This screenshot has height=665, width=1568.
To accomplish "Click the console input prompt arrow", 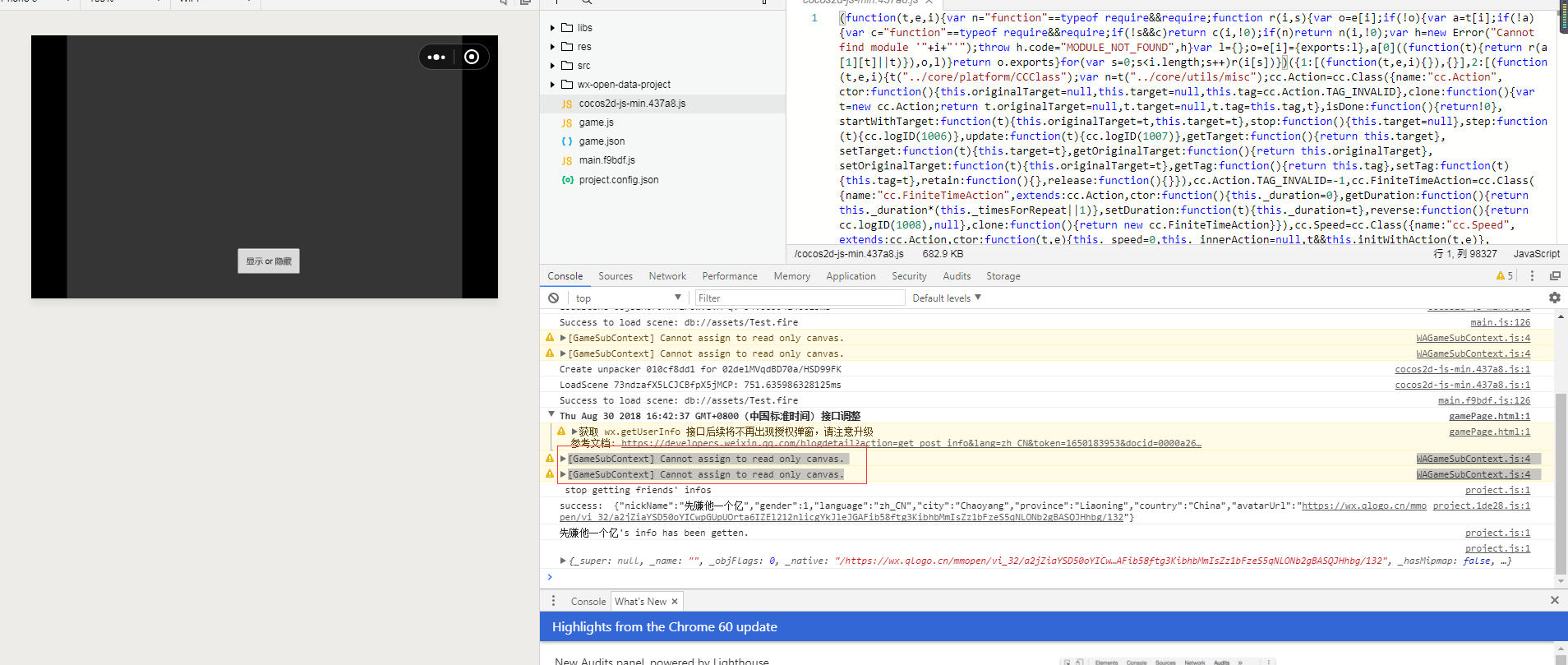I will click(x=550, y=576).
